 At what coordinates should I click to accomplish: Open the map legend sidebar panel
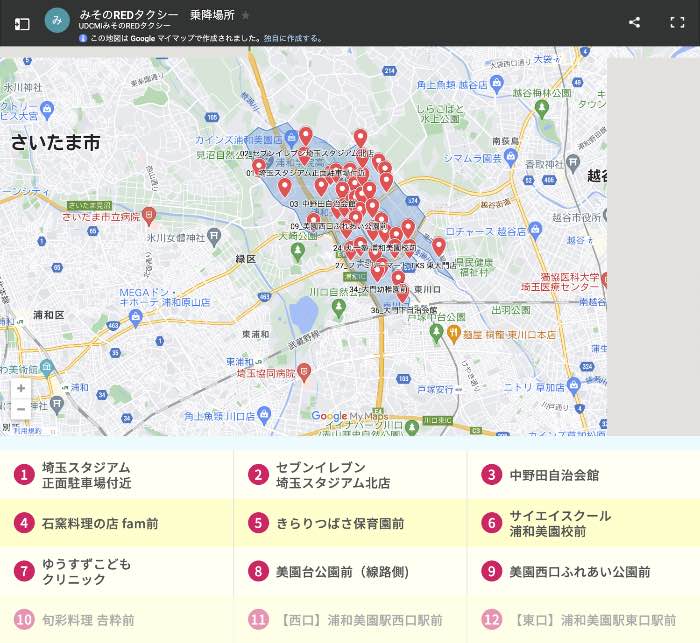22,24
